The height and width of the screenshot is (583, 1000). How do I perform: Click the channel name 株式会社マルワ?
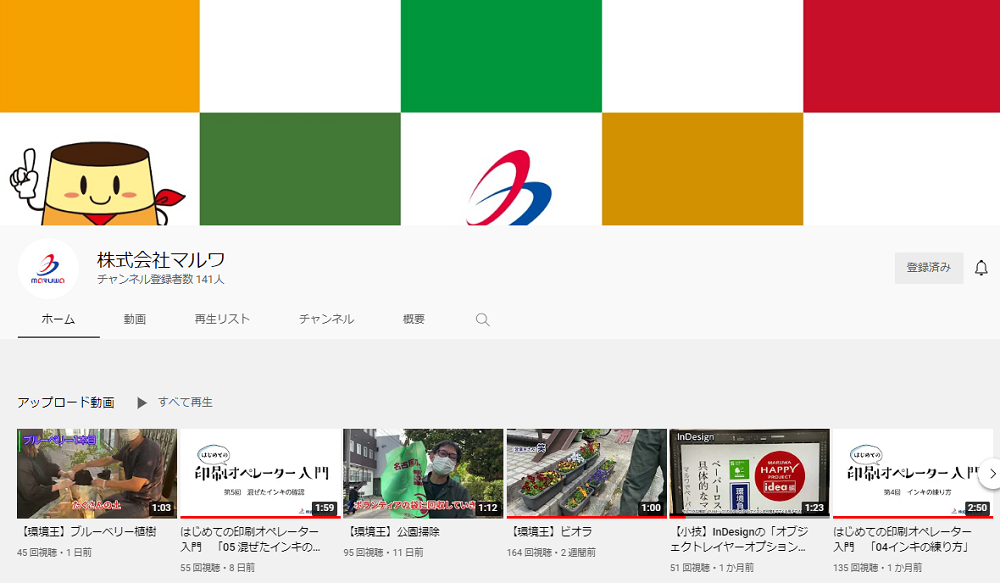[x=161, y=260]
